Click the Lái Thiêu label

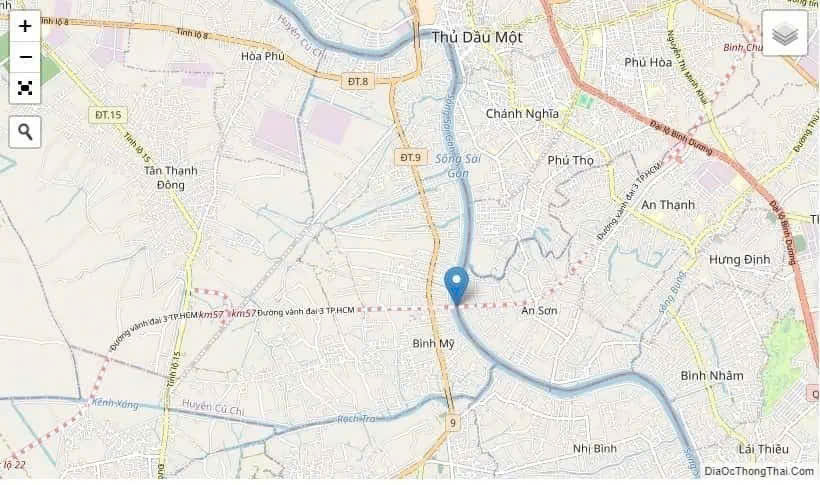(x=764, y=449)
